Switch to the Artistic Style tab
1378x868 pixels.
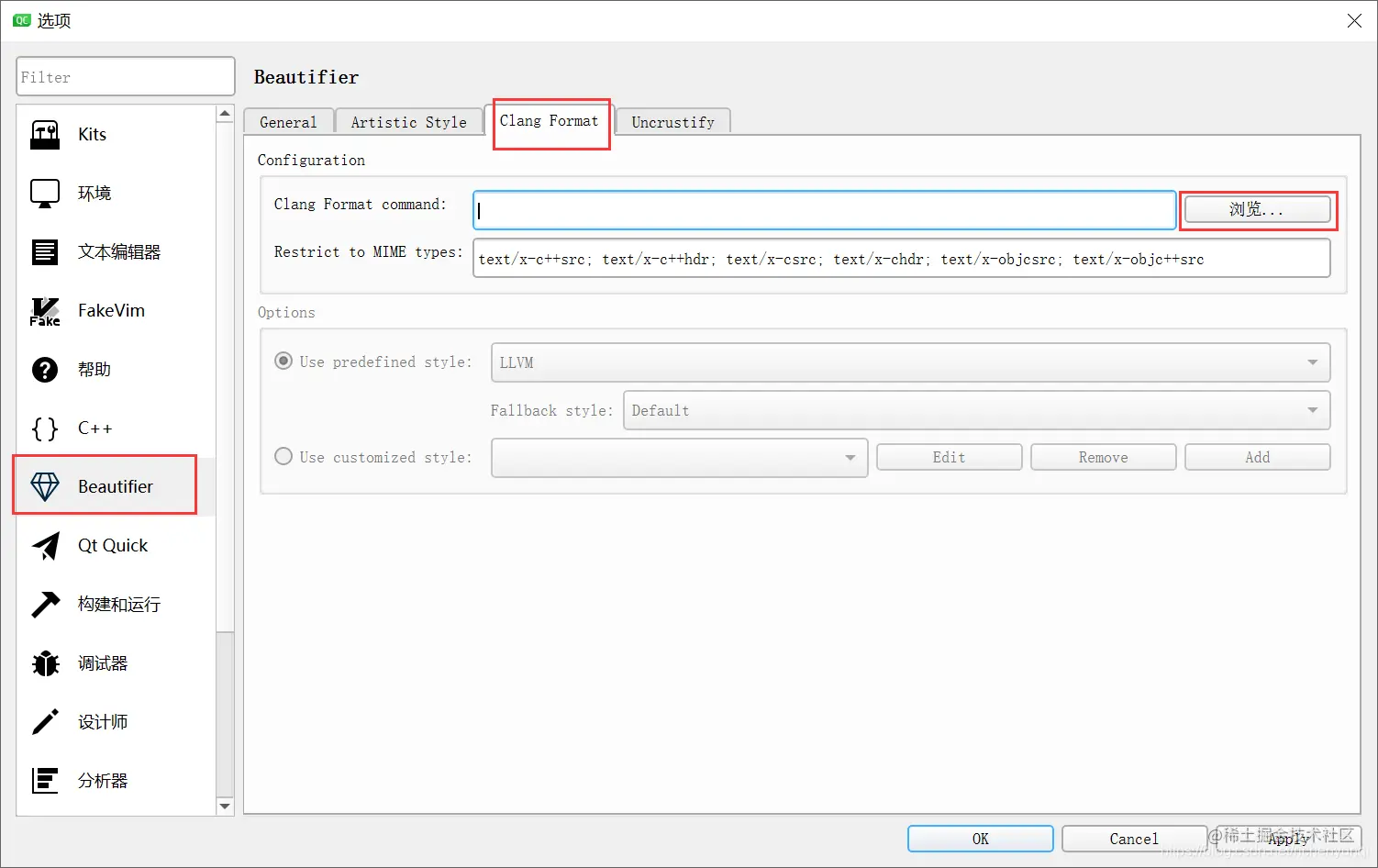point(408,122)
